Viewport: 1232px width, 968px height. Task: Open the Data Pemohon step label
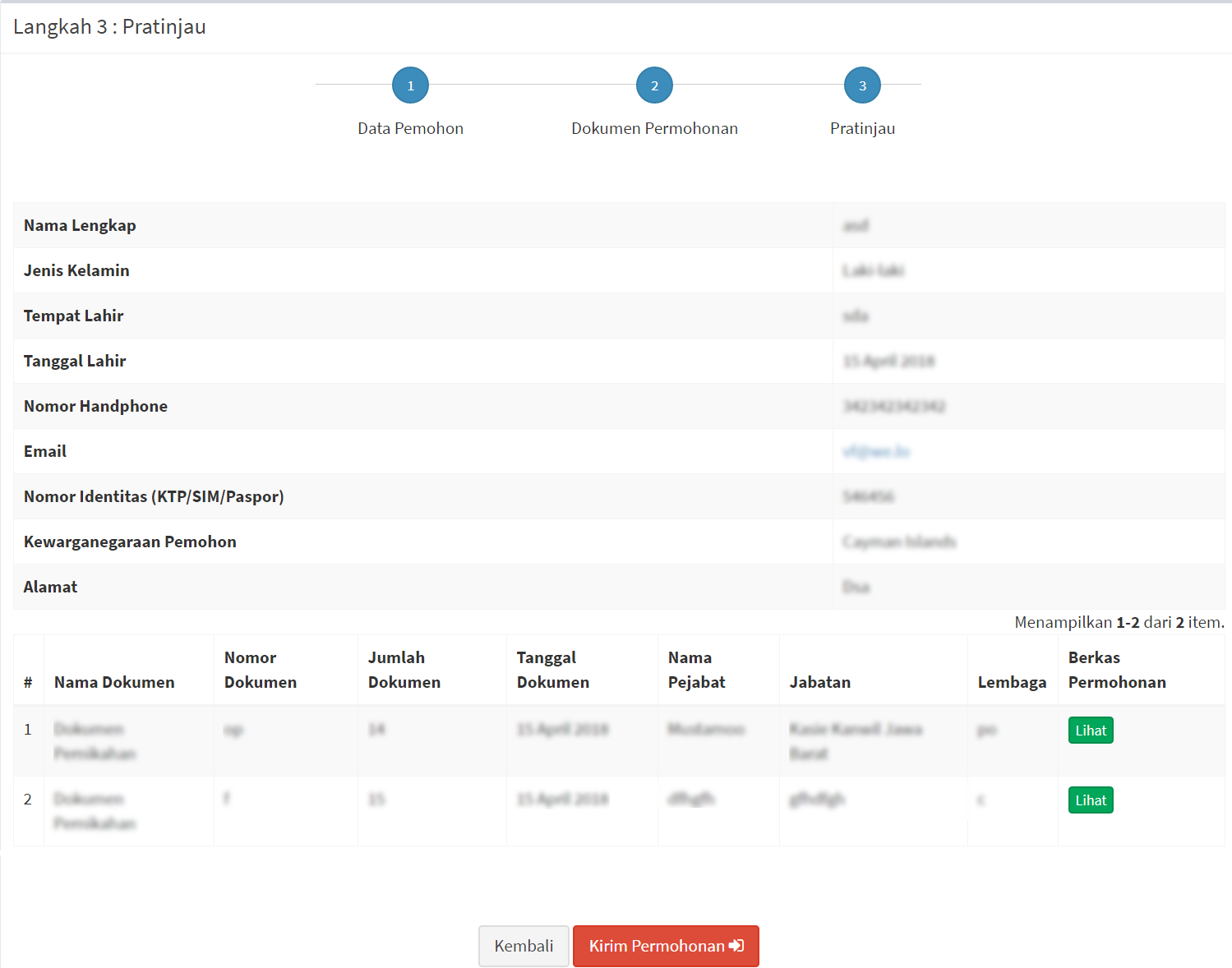coord(410,128)
